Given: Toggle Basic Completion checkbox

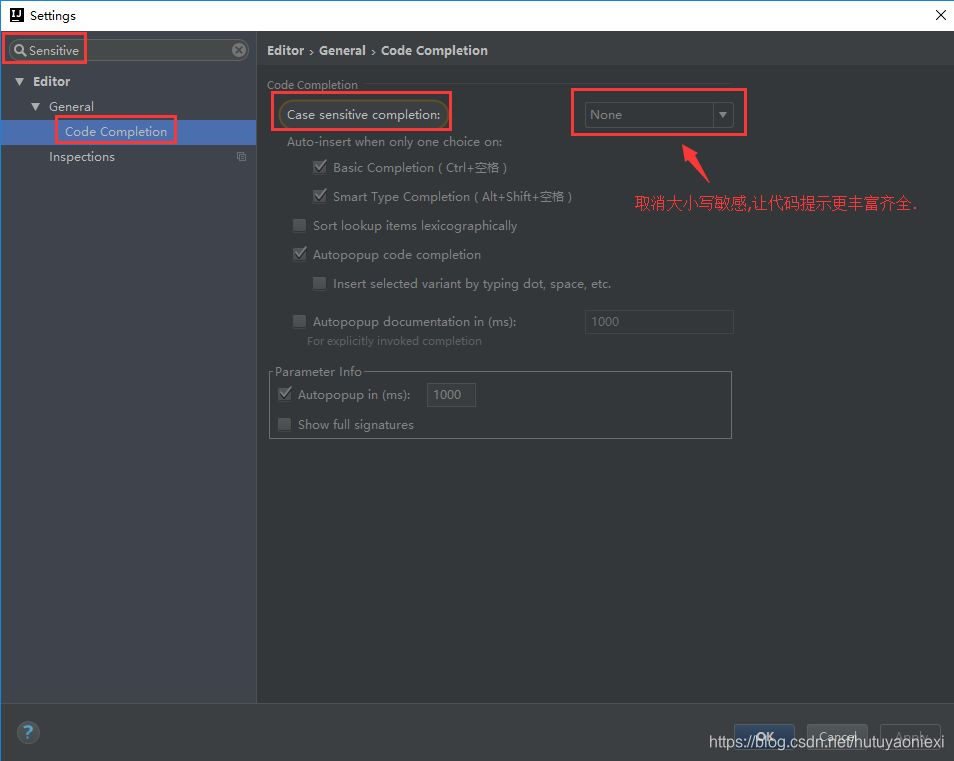Looking at the screenshot, I should (x=319, y=167).
